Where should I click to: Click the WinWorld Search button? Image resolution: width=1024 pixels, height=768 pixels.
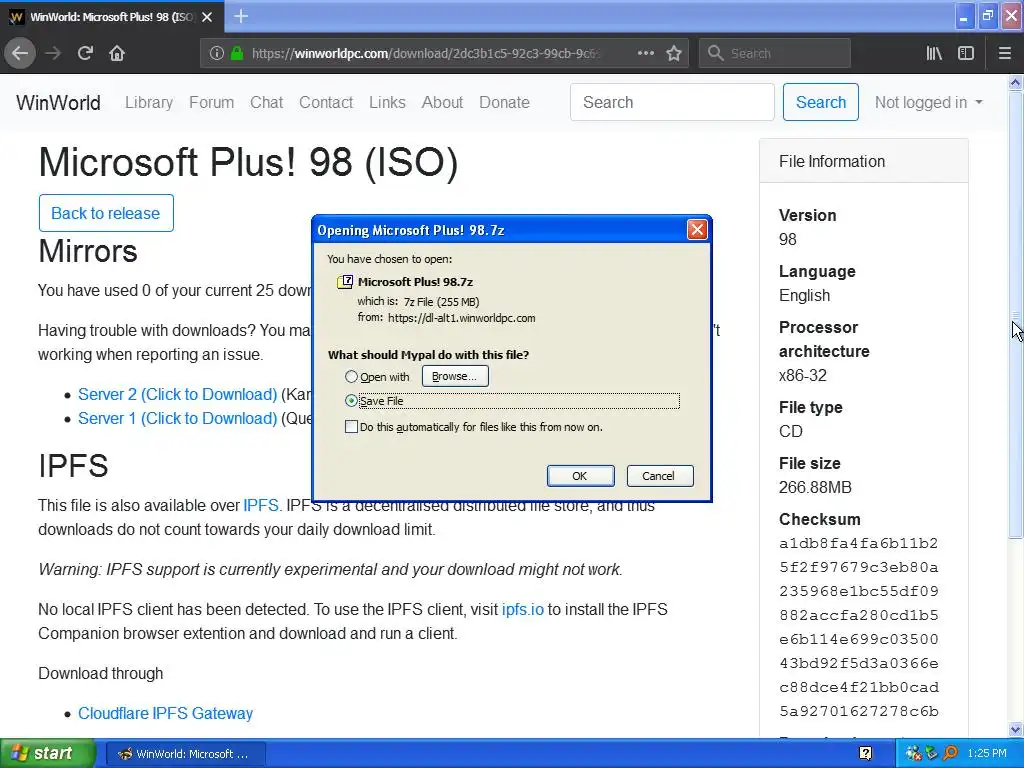pos(820,102)
